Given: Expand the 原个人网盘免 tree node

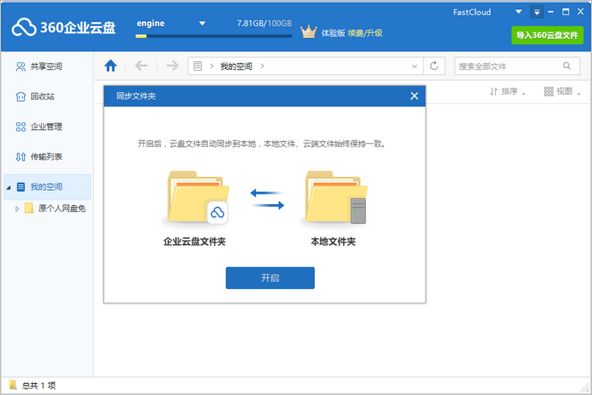Looking at the screenshot, I should pos(17,208).
